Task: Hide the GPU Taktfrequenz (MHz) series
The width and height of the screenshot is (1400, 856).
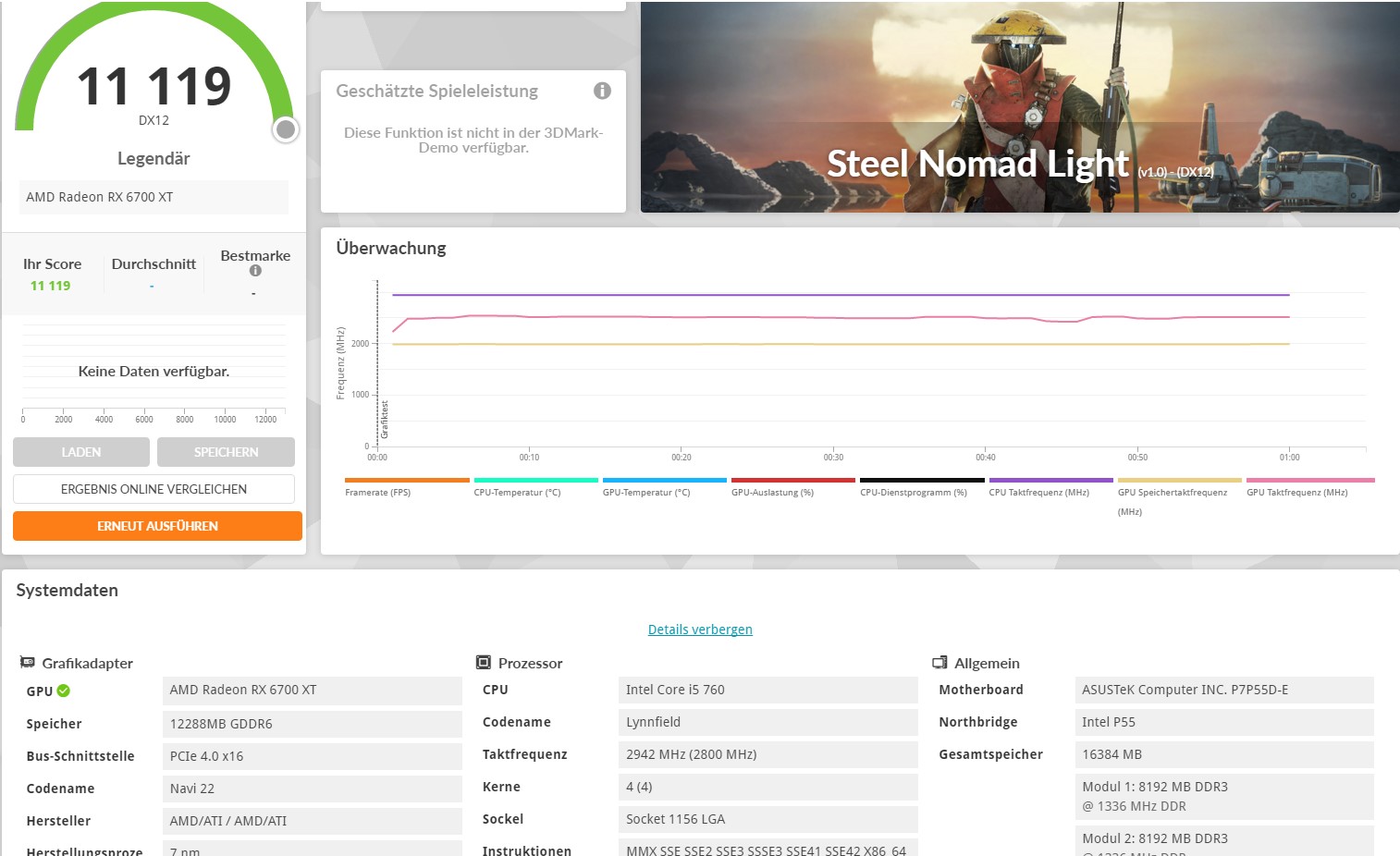Action: tap(1310, 487)
